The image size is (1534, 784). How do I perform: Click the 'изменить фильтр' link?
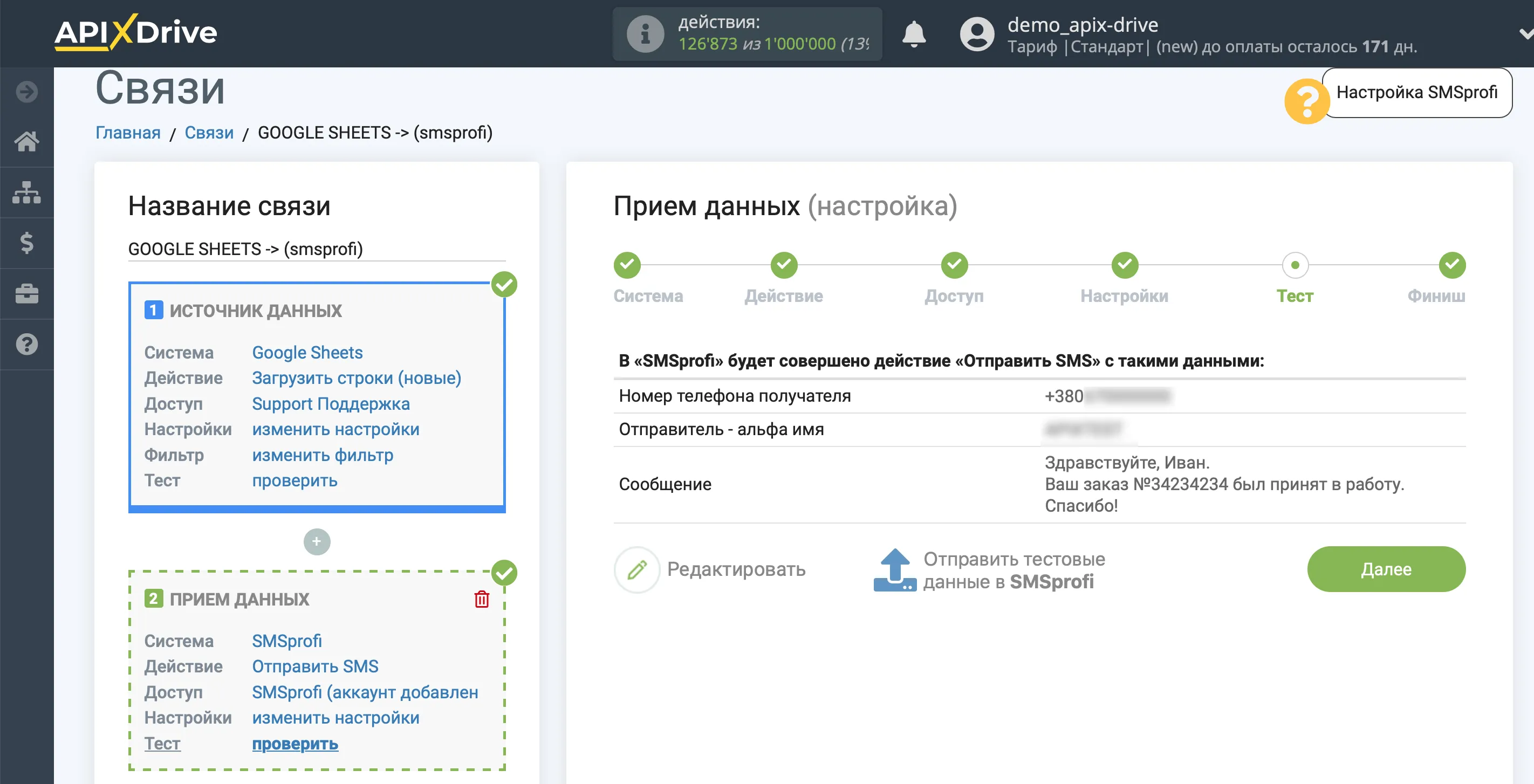click(322, 455)
